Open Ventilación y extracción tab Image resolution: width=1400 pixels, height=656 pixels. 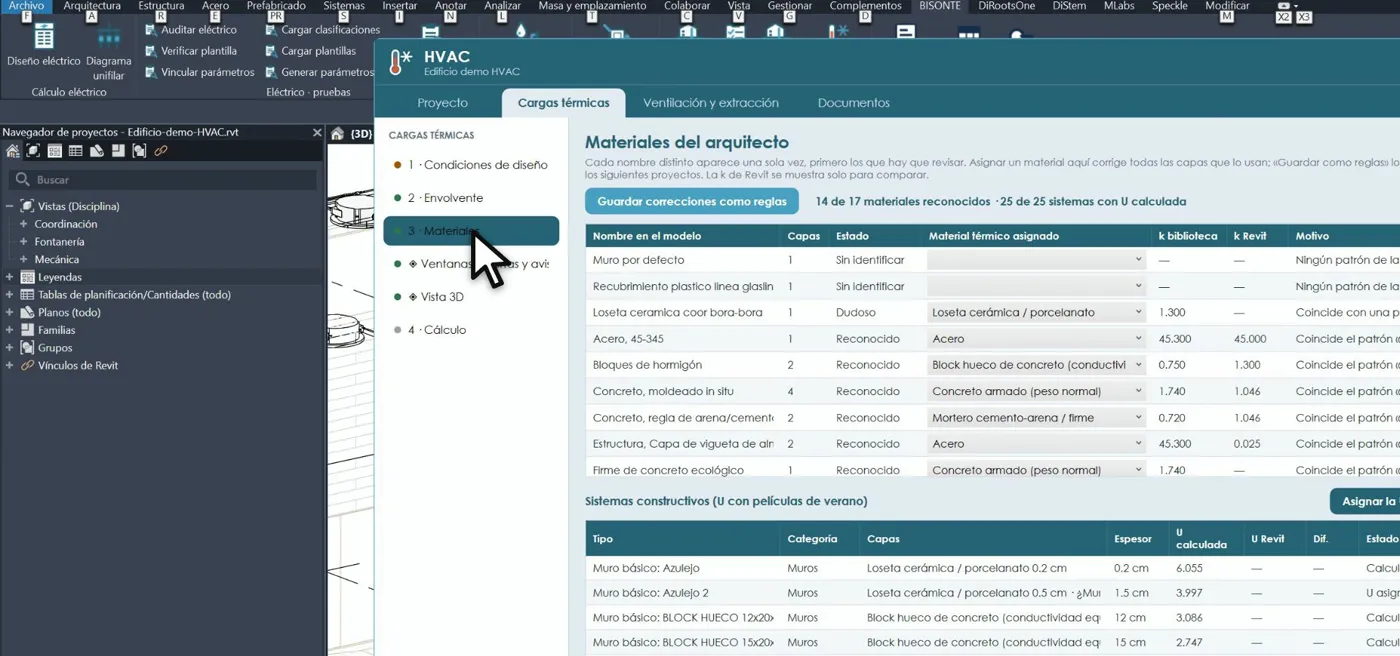click(710, 103)
